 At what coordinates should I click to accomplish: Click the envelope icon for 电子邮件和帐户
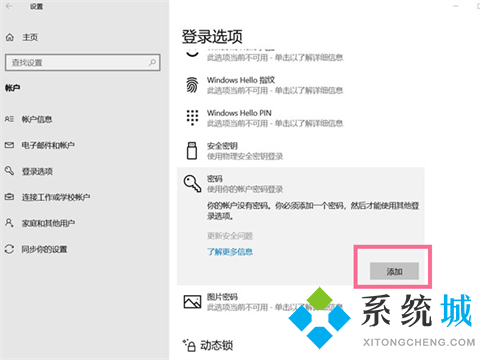tap(9, 145)
